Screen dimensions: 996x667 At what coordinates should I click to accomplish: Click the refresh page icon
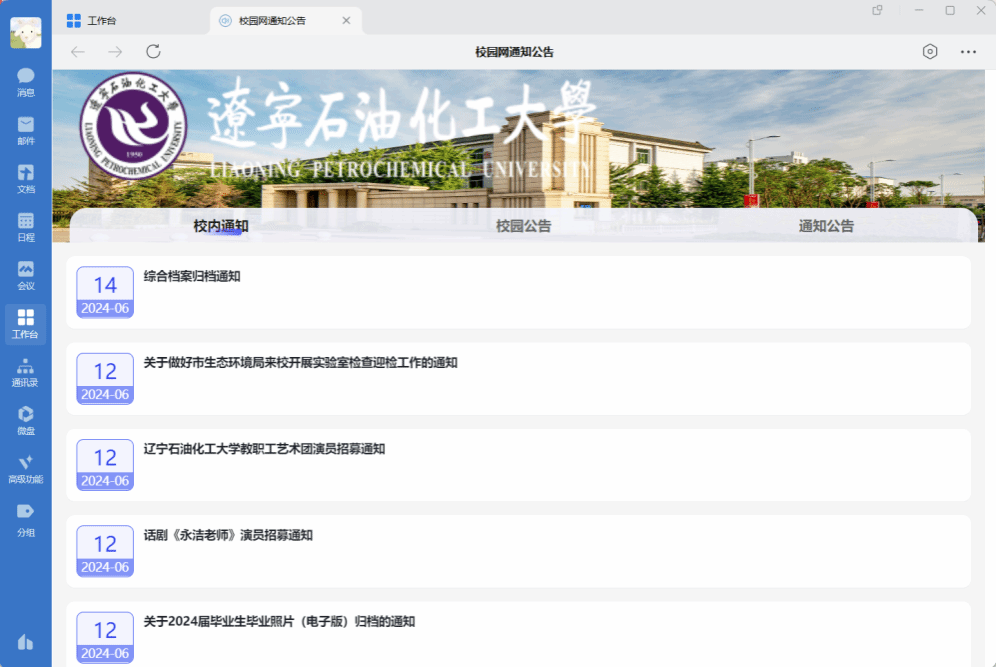(x=153, y=52)
